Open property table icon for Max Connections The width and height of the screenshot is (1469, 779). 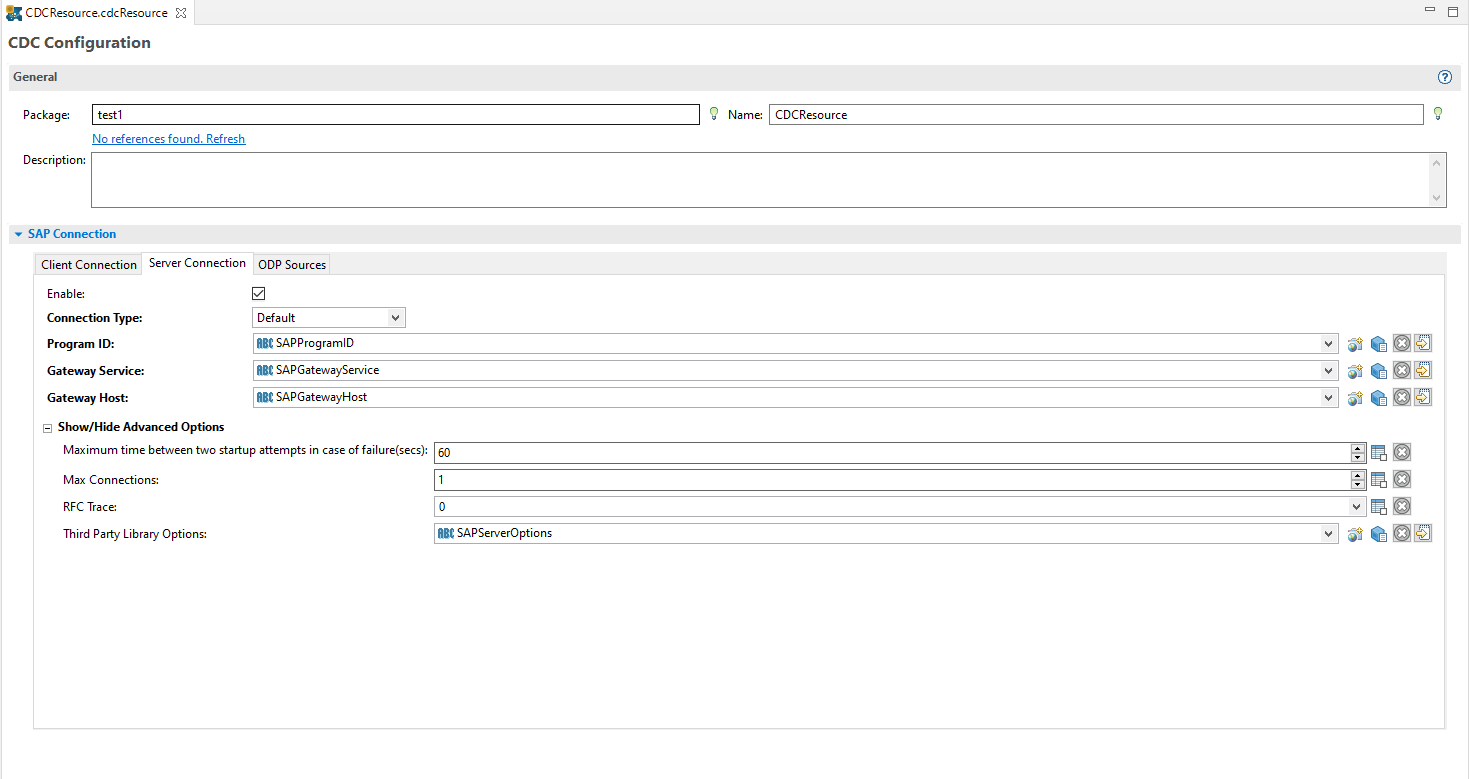click(x=1379, y=480)
